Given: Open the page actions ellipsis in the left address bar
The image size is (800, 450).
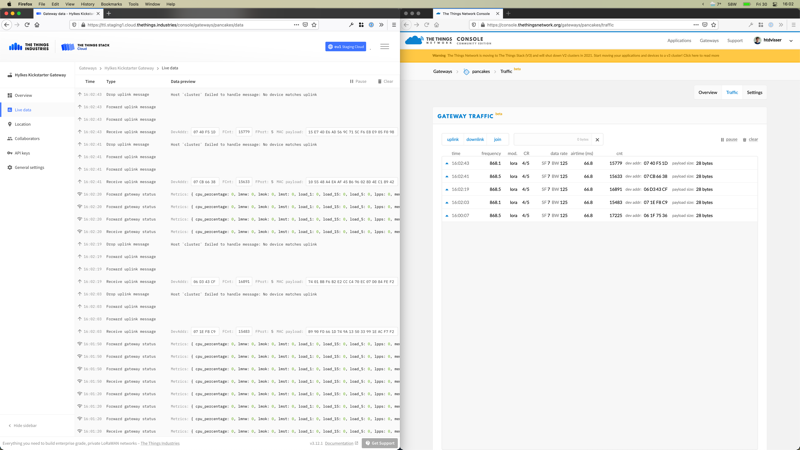Looking at the screenshot, I should point(296,24).
